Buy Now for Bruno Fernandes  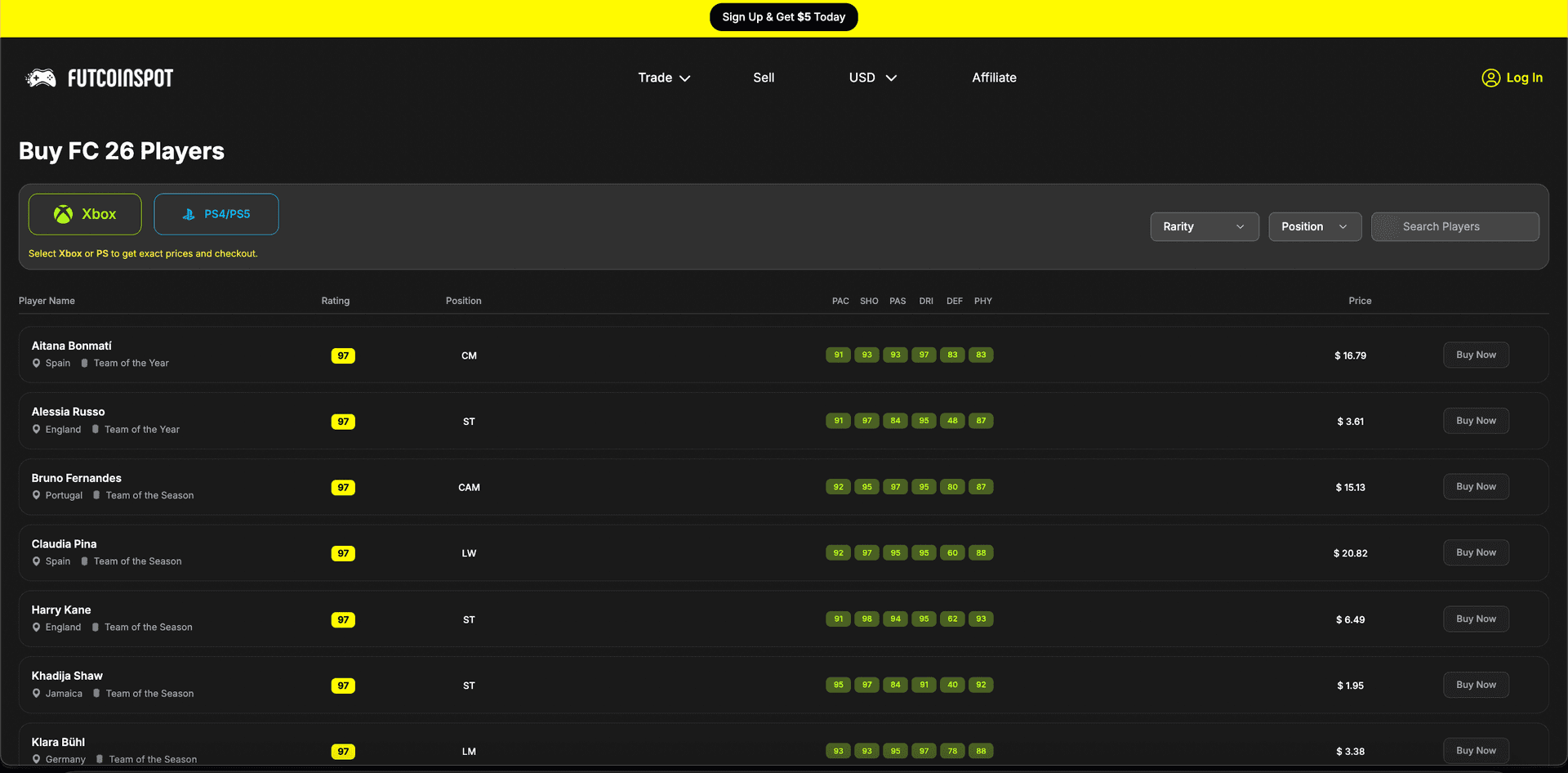[1476, 486]
